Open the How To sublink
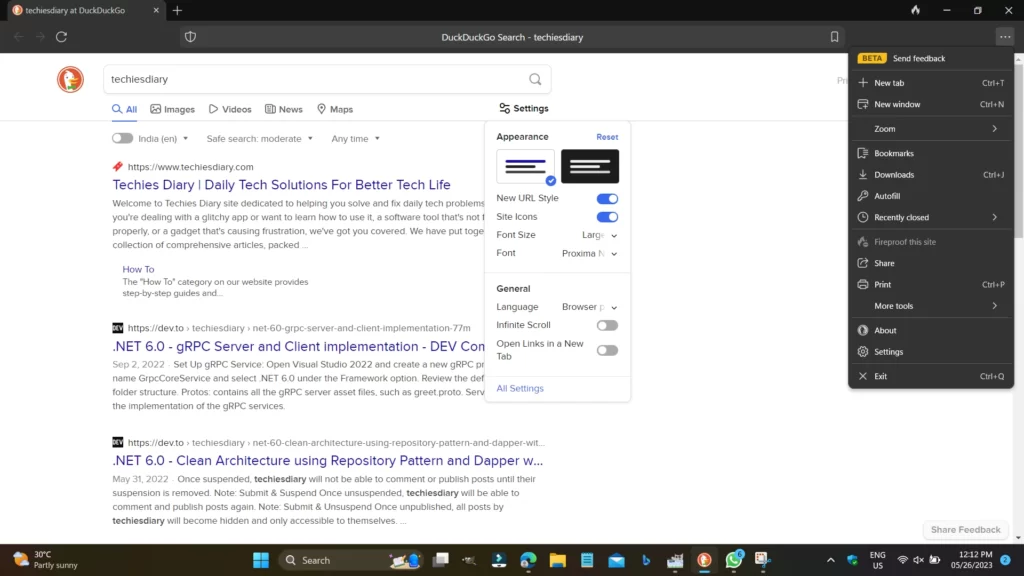Screen dimensions: 1024x576 coord(138,269)
